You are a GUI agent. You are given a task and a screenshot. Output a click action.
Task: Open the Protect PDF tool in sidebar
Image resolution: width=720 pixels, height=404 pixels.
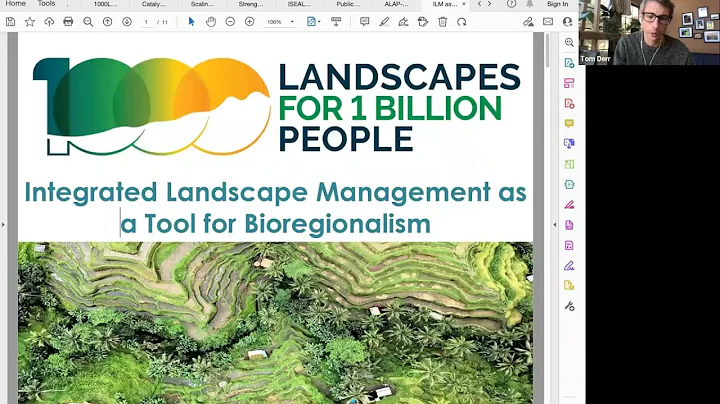point(569,225)
